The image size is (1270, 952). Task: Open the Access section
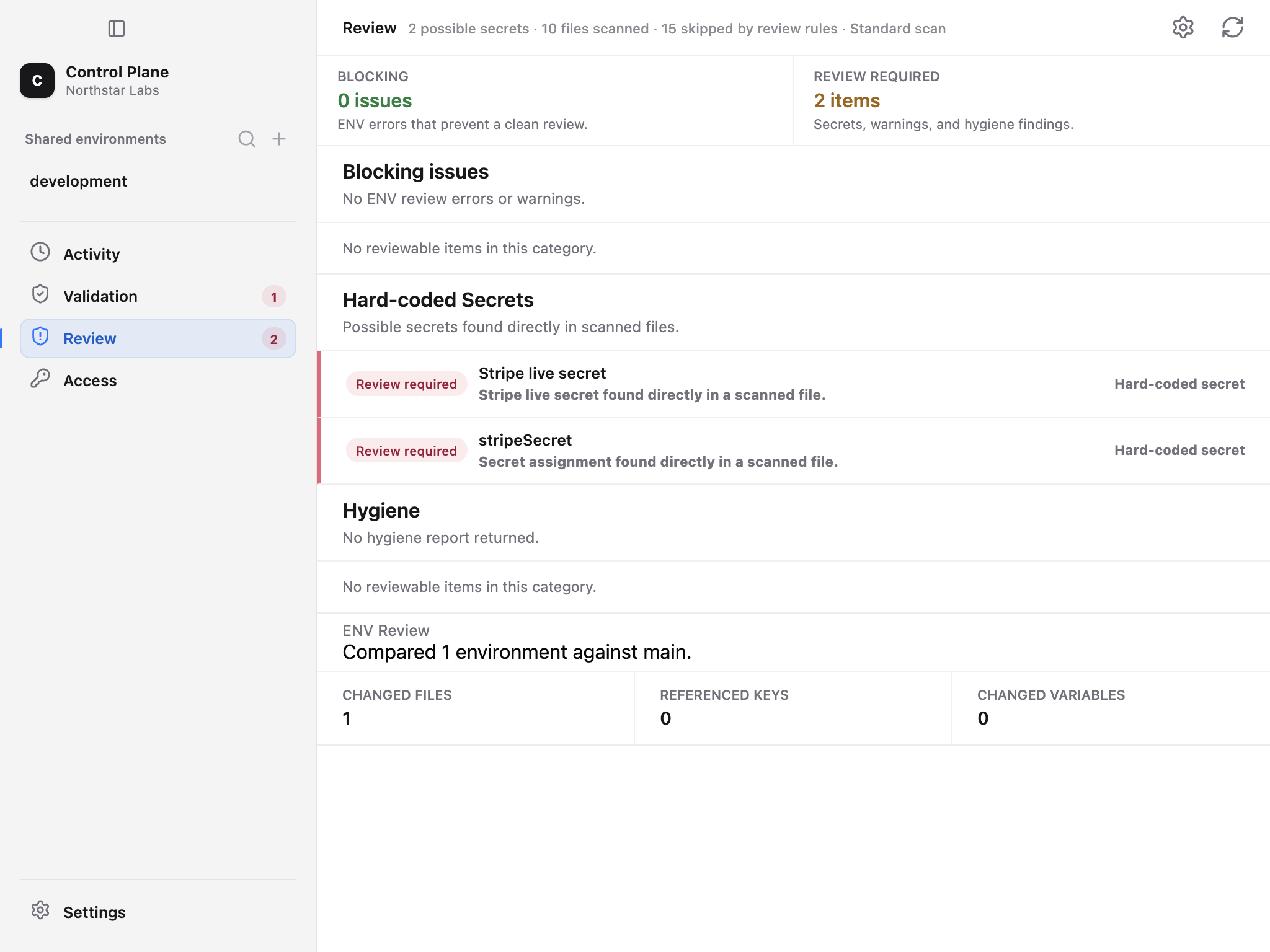(158, 381)
